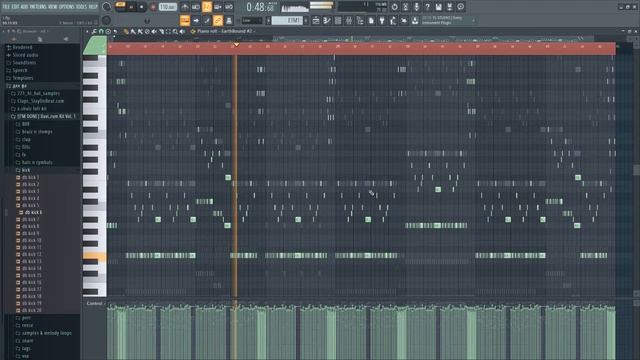Click the record button
640x360 pixels.
point(153,7)
